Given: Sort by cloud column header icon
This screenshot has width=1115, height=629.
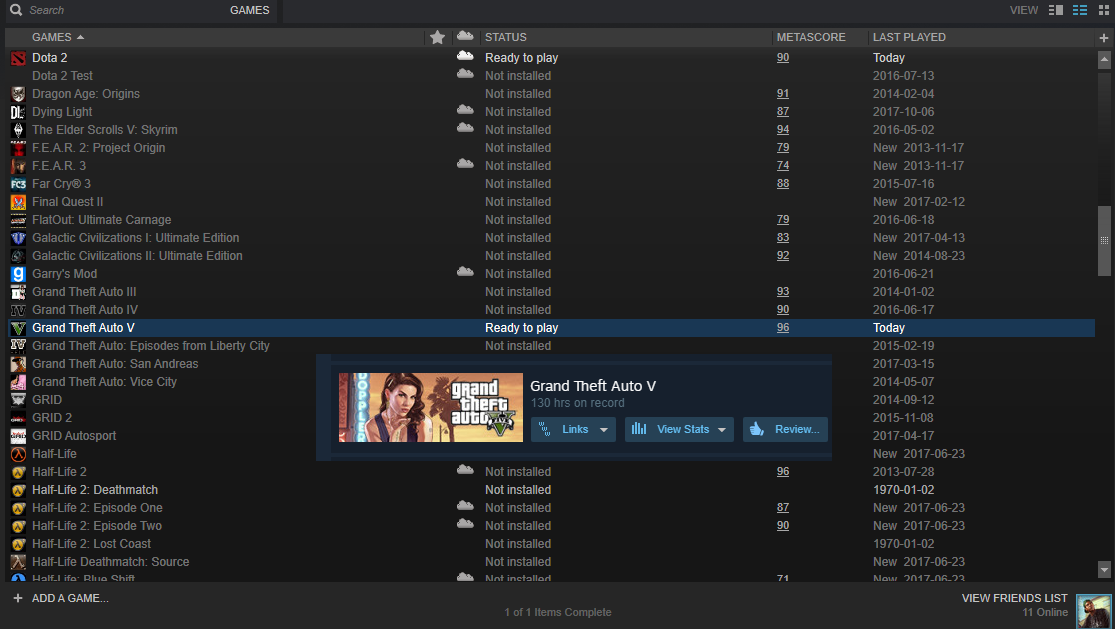Looking at the screenshot, I should pos(465,36).
